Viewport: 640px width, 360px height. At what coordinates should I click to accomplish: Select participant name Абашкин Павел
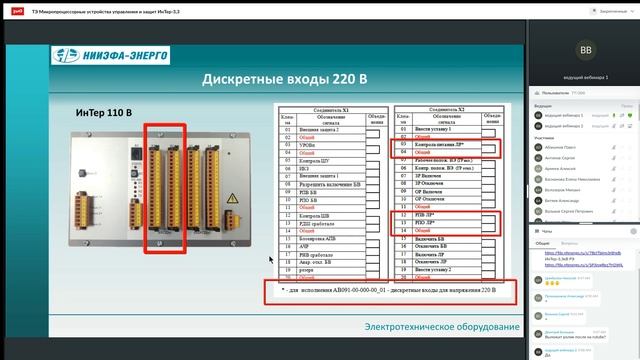[x=560, y=147]
